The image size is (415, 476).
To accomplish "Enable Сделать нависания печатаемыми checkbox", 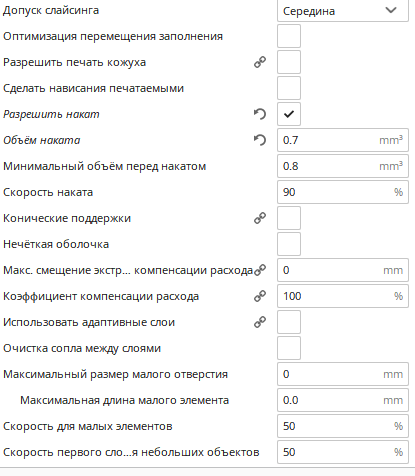I will [289, 88].
